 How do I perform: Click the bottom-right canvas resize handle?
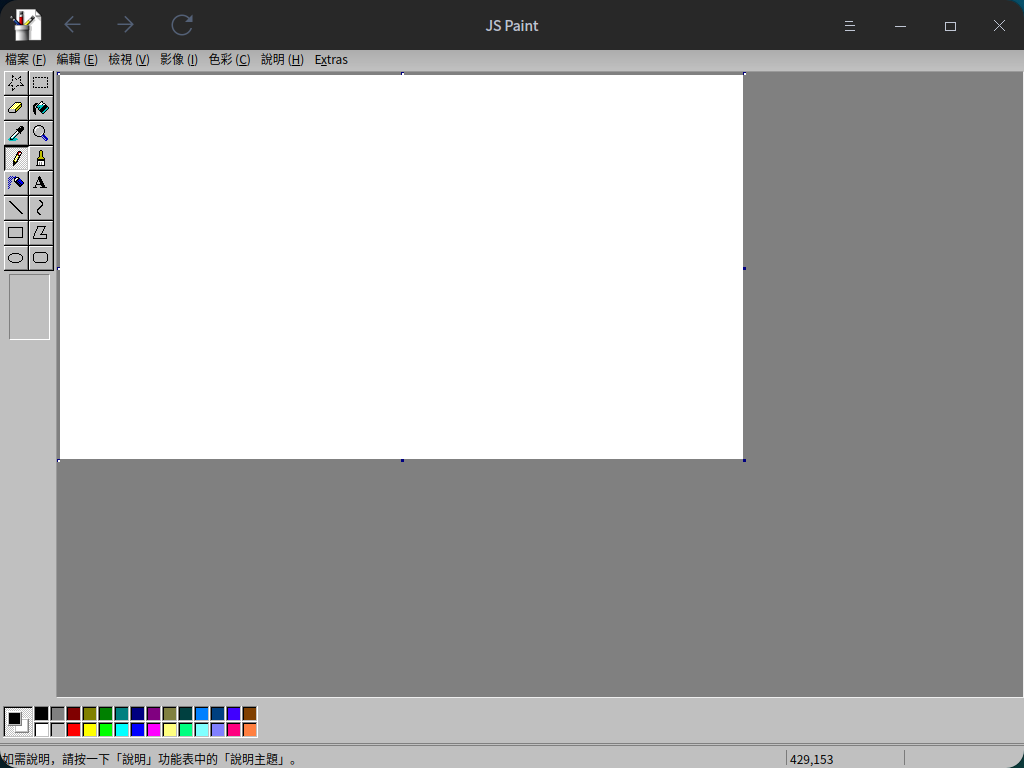tap(744, 460)
